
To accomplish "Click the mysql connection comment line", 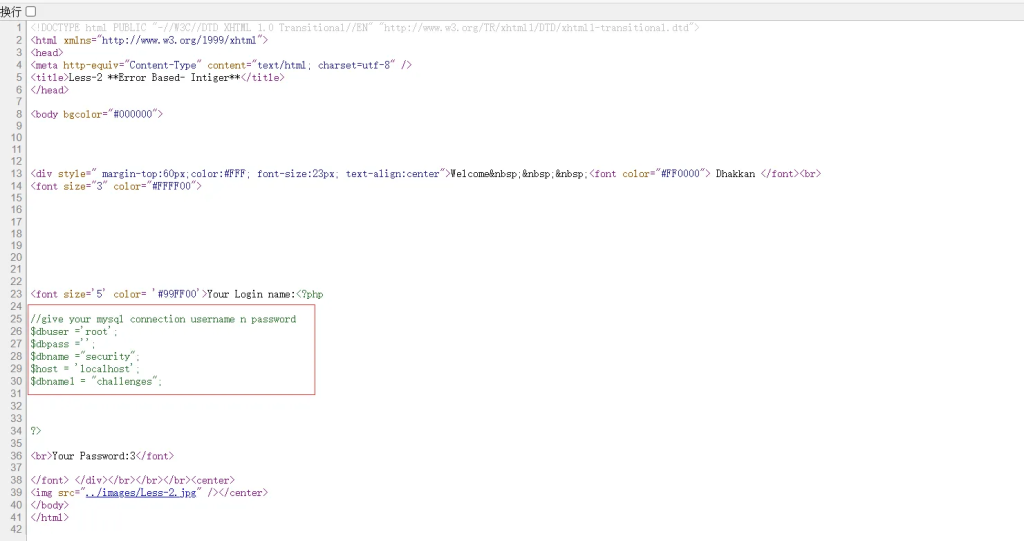I will [x=163, y=319].
